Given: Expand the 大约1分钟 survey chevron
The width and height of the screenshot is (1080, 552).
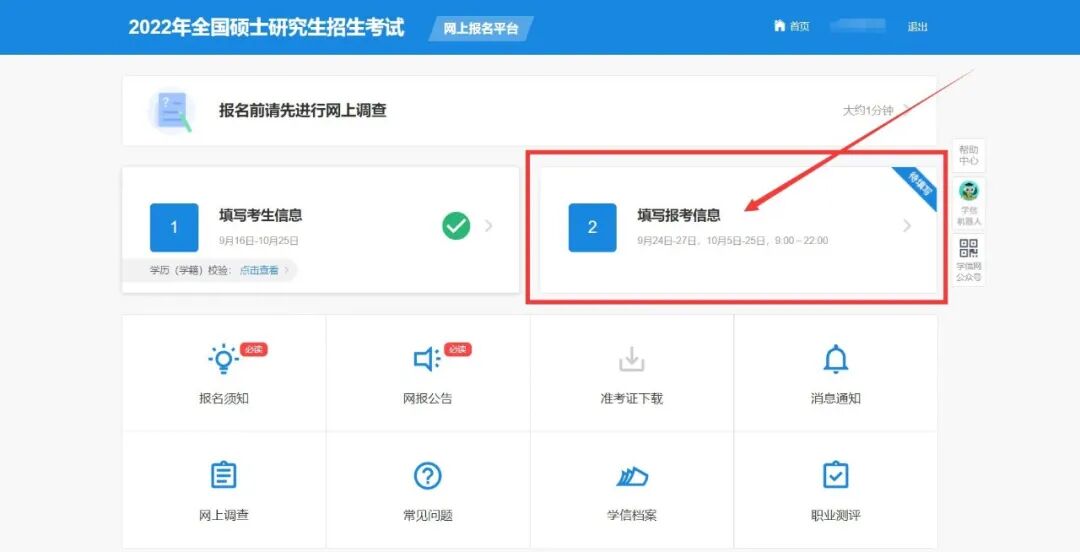Looking at the screenshot, I should pos(906,109).
